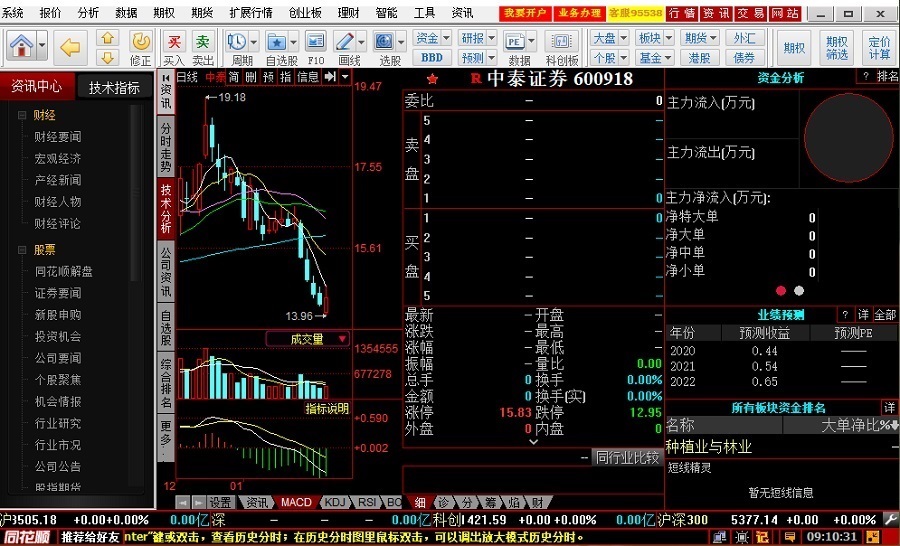Collapse the side panel with the |◀ icon
This screenshot has height=546, width=900.
[x=165, y=78]
